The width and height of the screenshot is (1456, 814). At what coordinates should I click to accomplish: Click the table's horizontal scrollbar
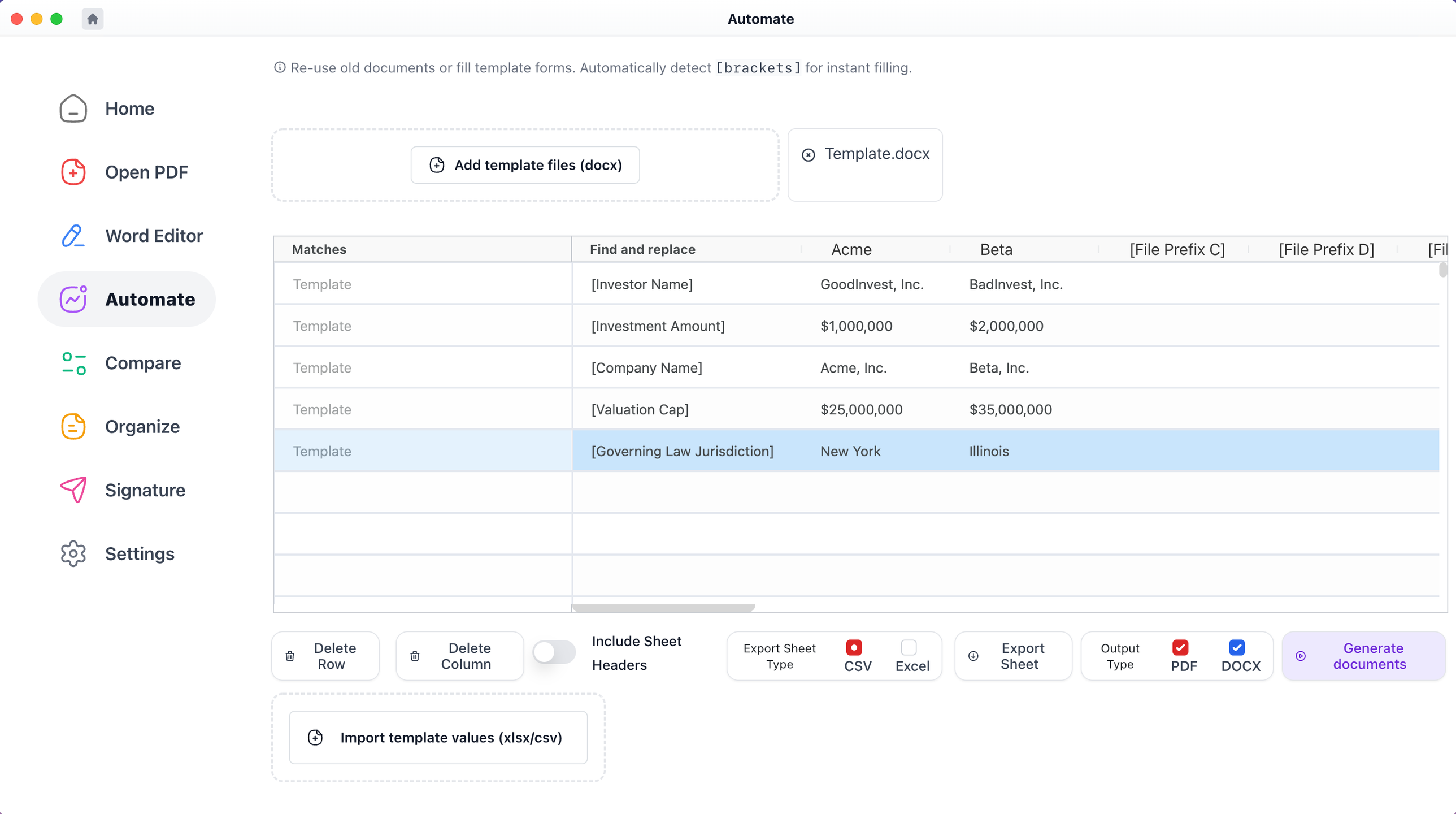(663, 608)
